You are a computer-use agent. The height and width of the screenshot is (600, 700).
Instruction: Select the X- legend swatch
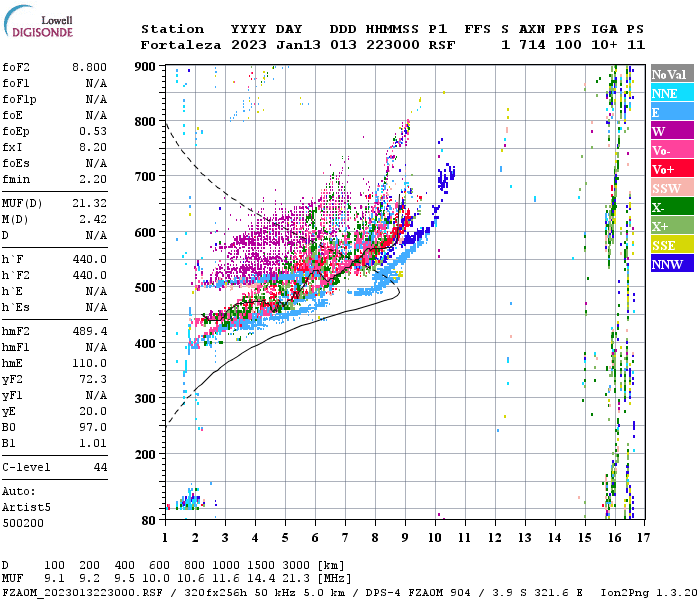point(672,207)
